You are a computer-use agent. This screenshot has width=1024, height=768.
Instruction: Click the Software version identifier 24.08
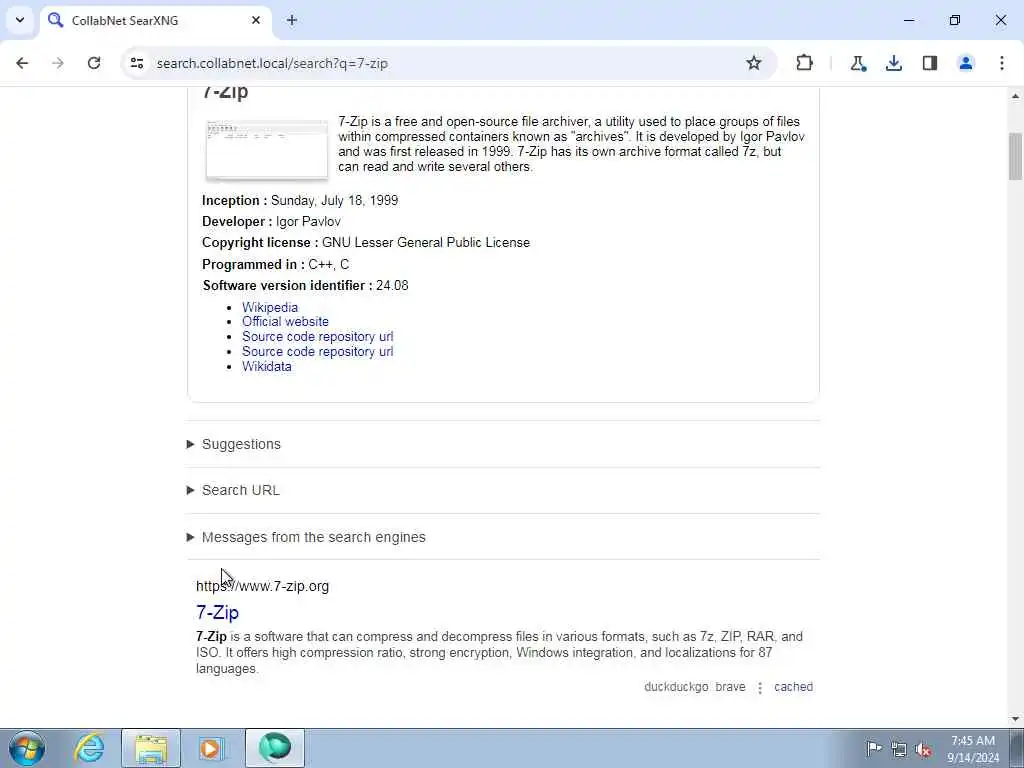[x=306, y=285]
